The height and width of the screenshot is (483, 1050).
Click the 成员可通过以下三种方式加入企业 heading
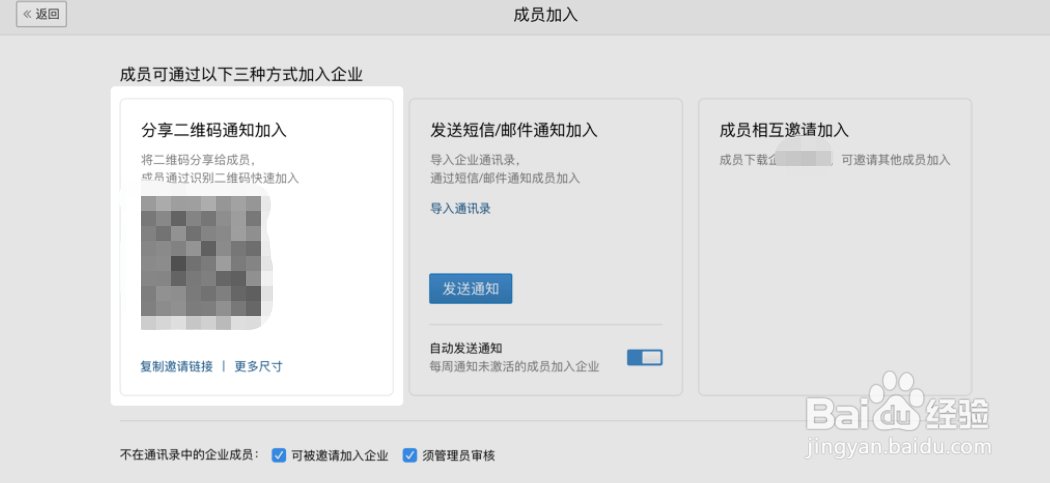(241, 74)
